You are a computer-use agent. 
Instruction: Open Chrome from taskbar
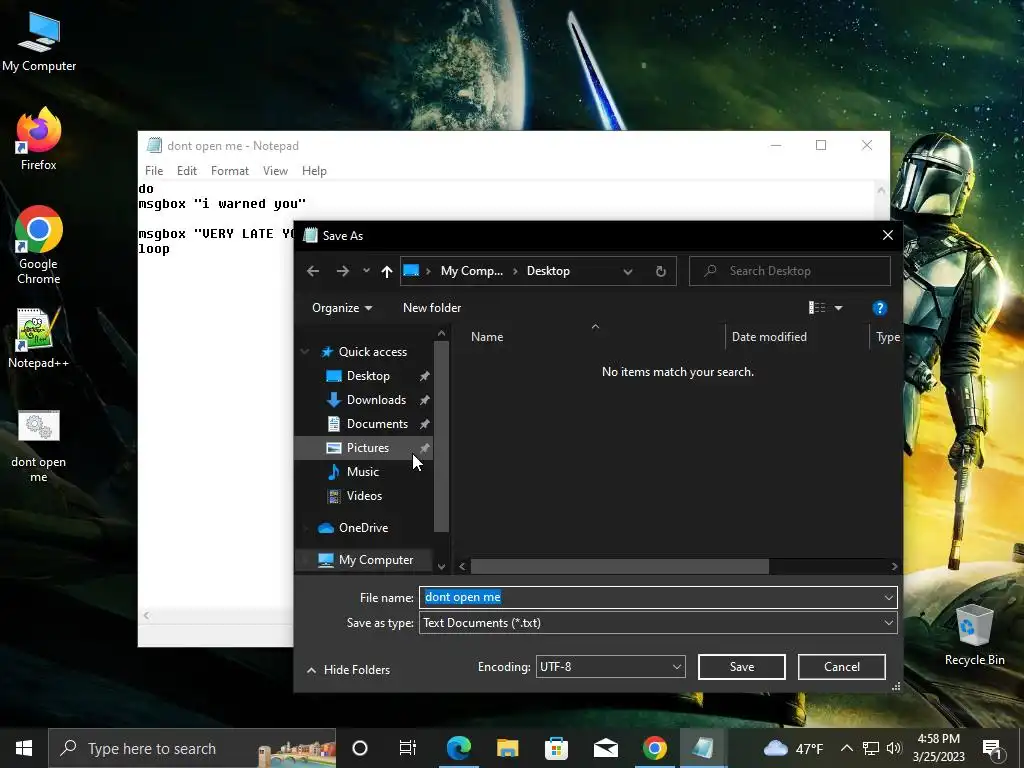coord(654,748)
